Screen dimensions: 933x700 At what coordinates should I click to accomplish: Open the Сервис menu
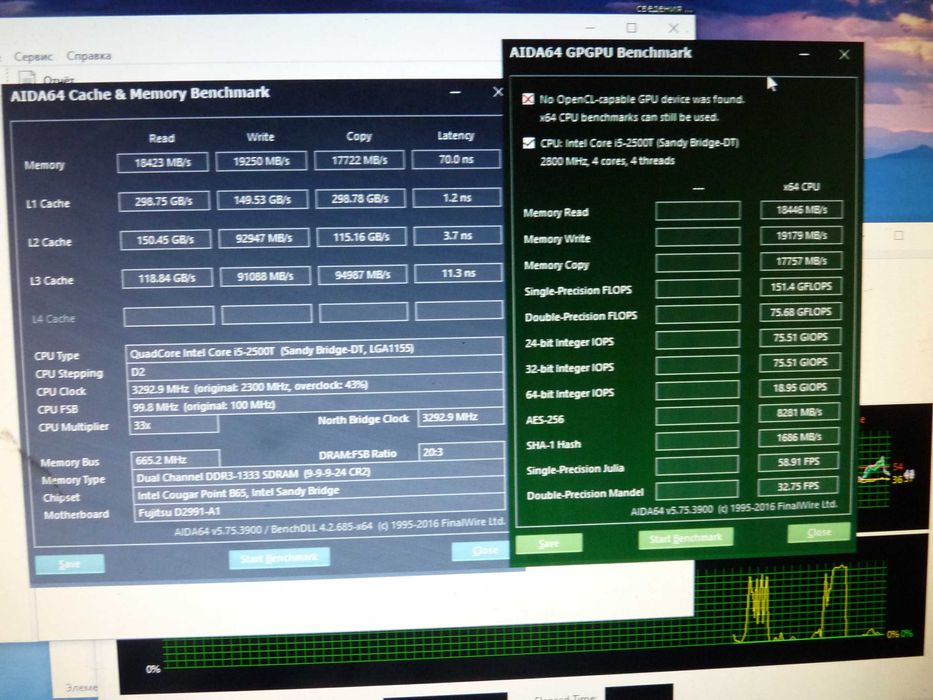(33, 57)
